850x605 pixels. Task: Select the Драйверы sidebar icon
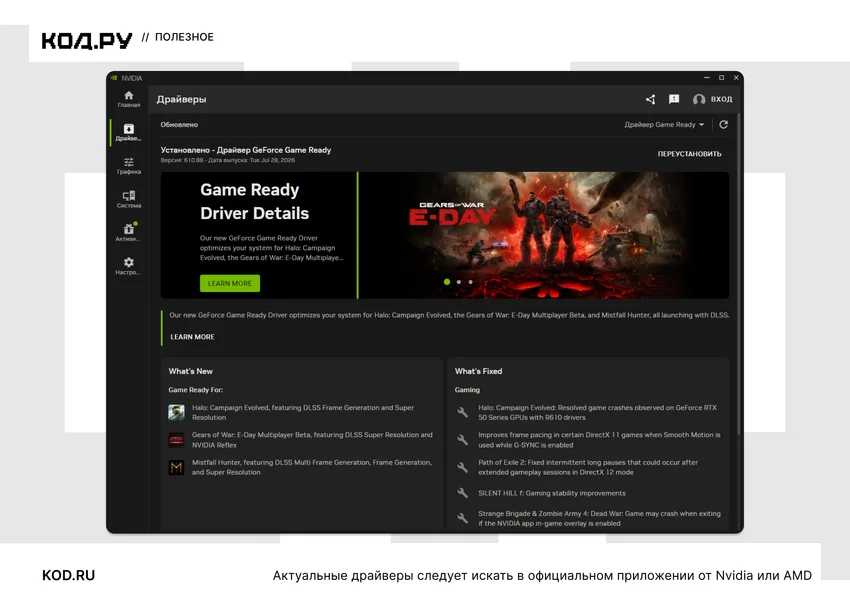128,132
